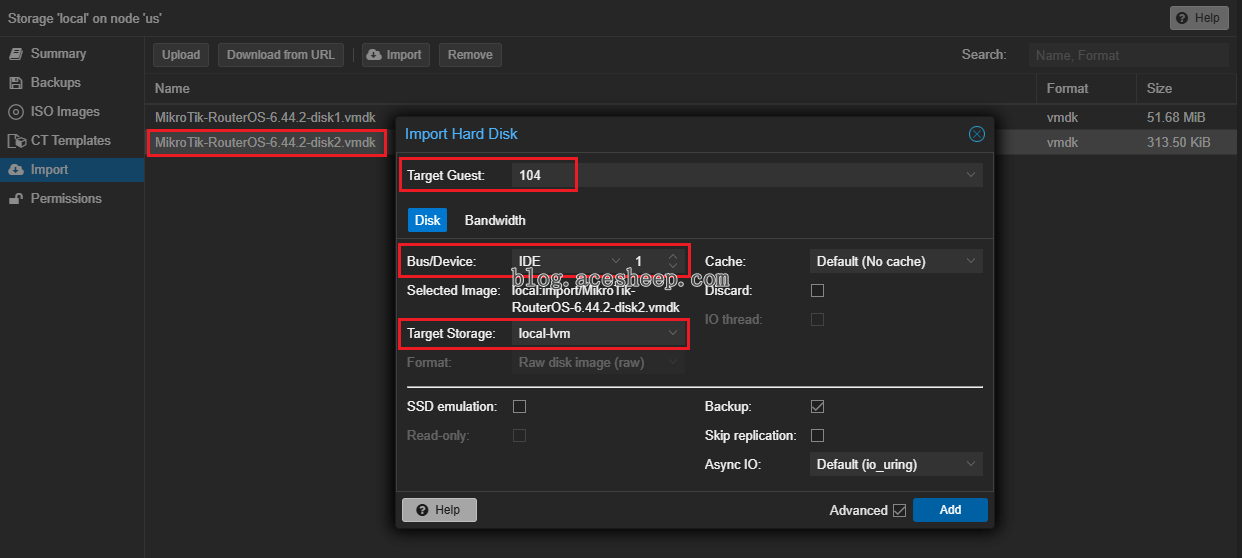Click the ISO Images disc icon
Screen dimensions: 1242x558
coord(16,111)
